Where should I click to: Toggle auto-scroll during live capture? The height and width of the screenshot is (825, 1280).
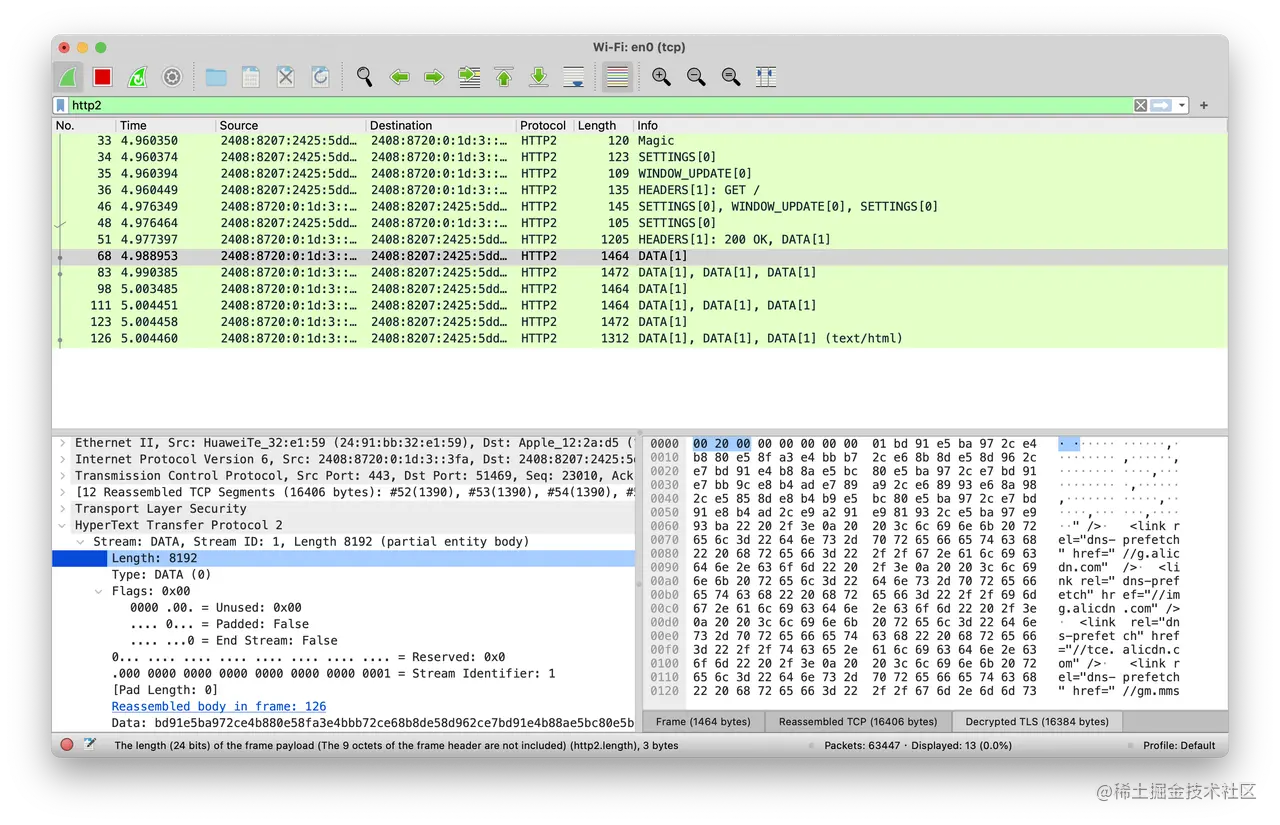574,77
